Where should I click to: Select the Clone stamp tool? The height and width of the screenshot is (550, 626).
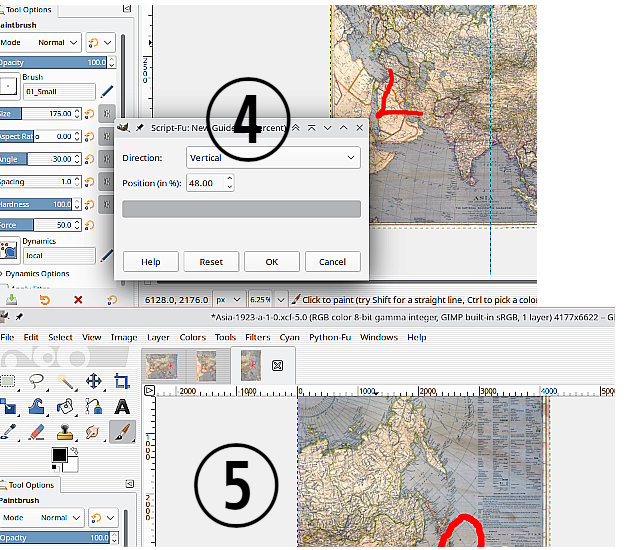65,432
